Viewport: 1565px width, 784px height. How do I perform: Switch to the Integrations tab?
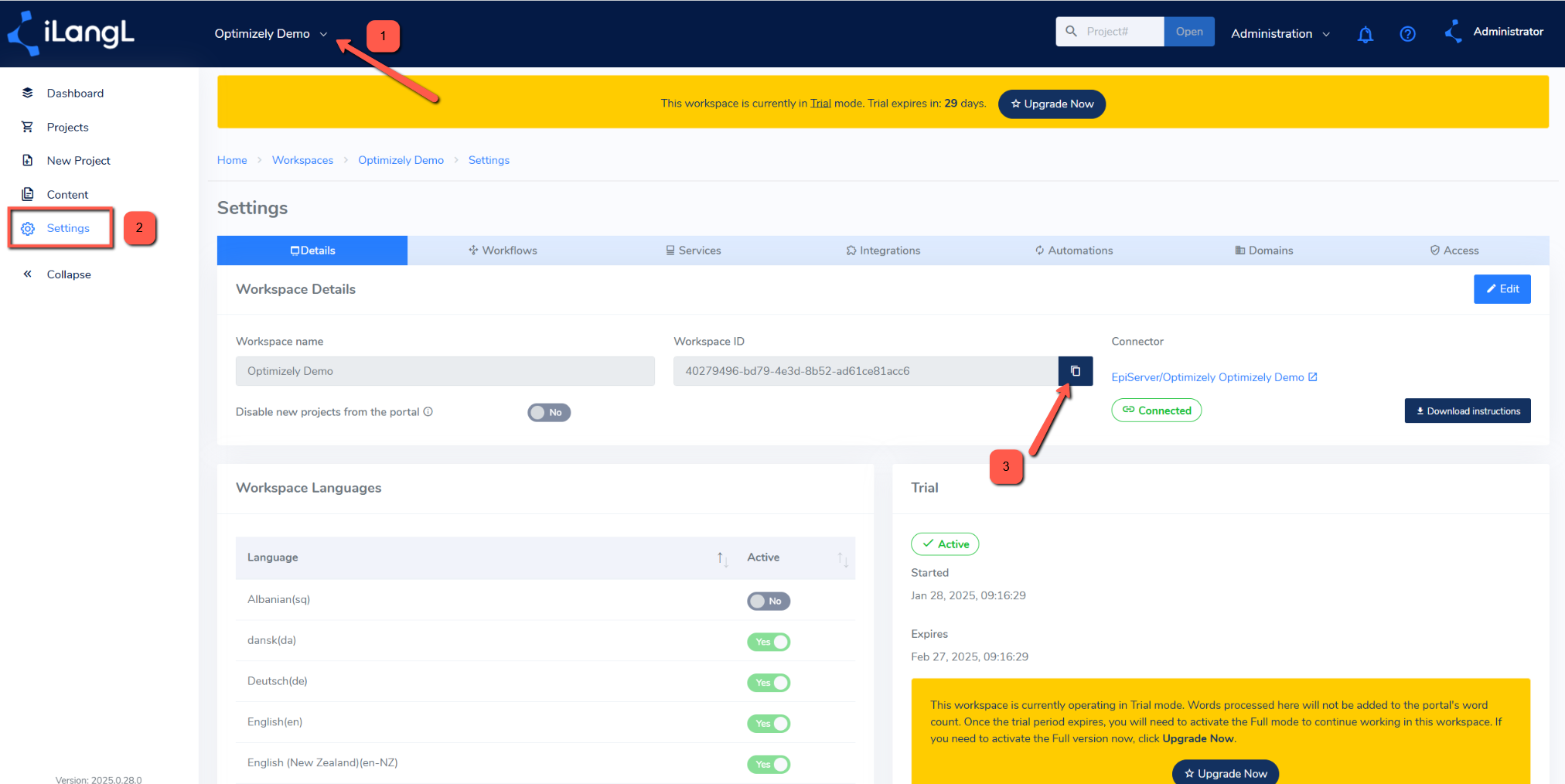click(x=883, y=251)
